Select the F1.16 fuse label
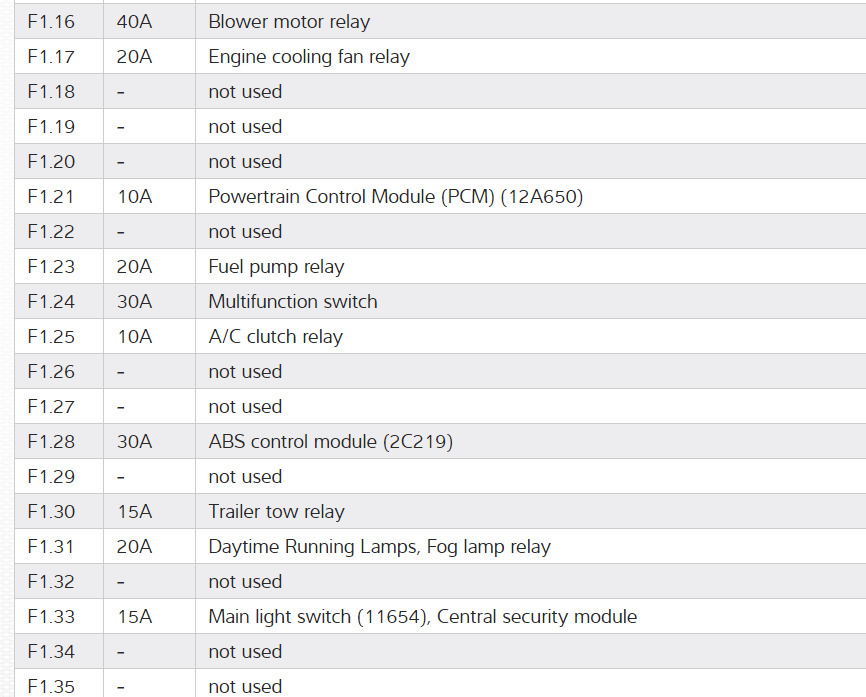Image resolution: width=866 pixels, height=697 pixels. pyautogui.click(x=51, y=22)
